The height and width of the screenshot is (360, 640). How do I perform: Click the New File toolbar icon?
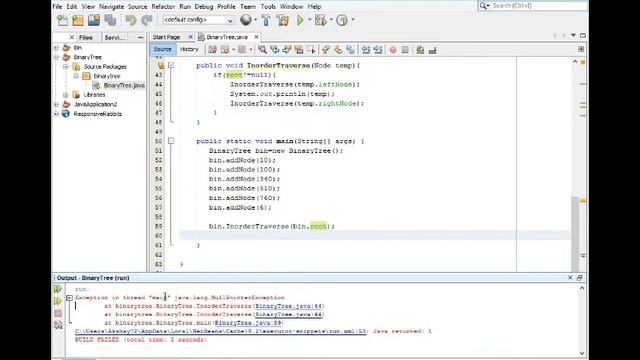(x=62, y=20)
